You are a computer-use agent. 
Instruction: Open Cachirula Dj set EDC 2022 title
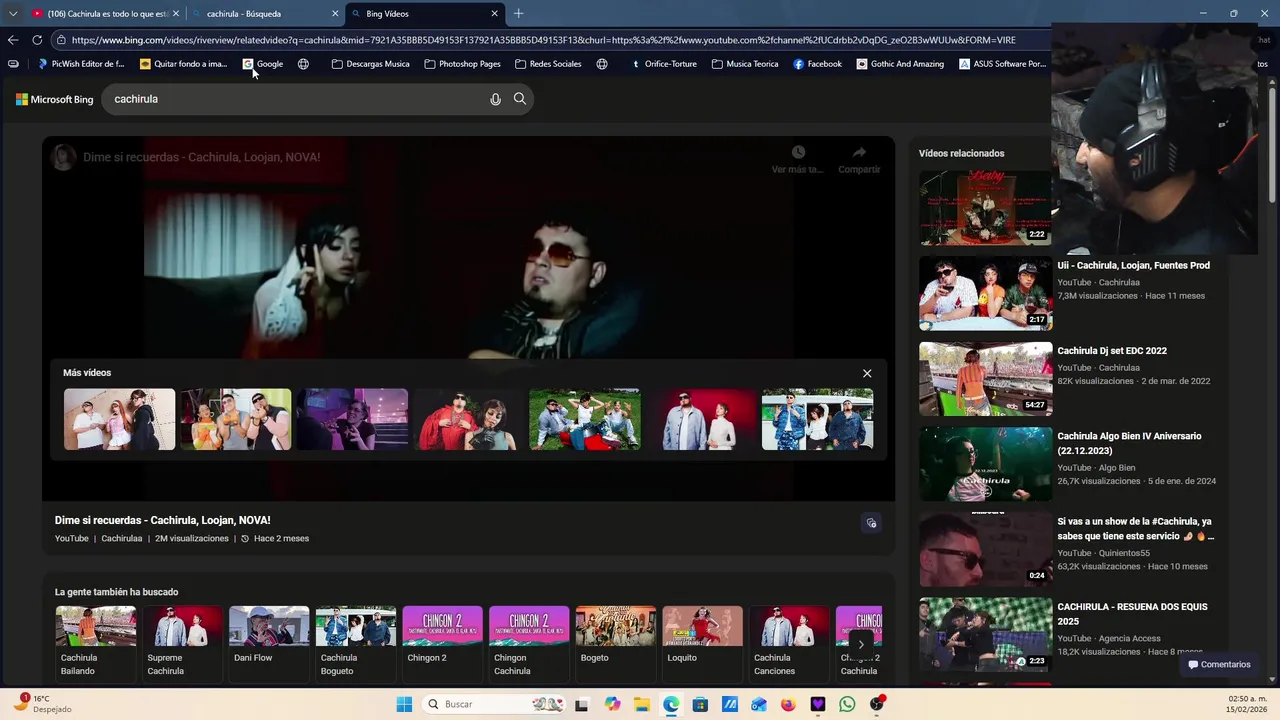coord(1112,351)
